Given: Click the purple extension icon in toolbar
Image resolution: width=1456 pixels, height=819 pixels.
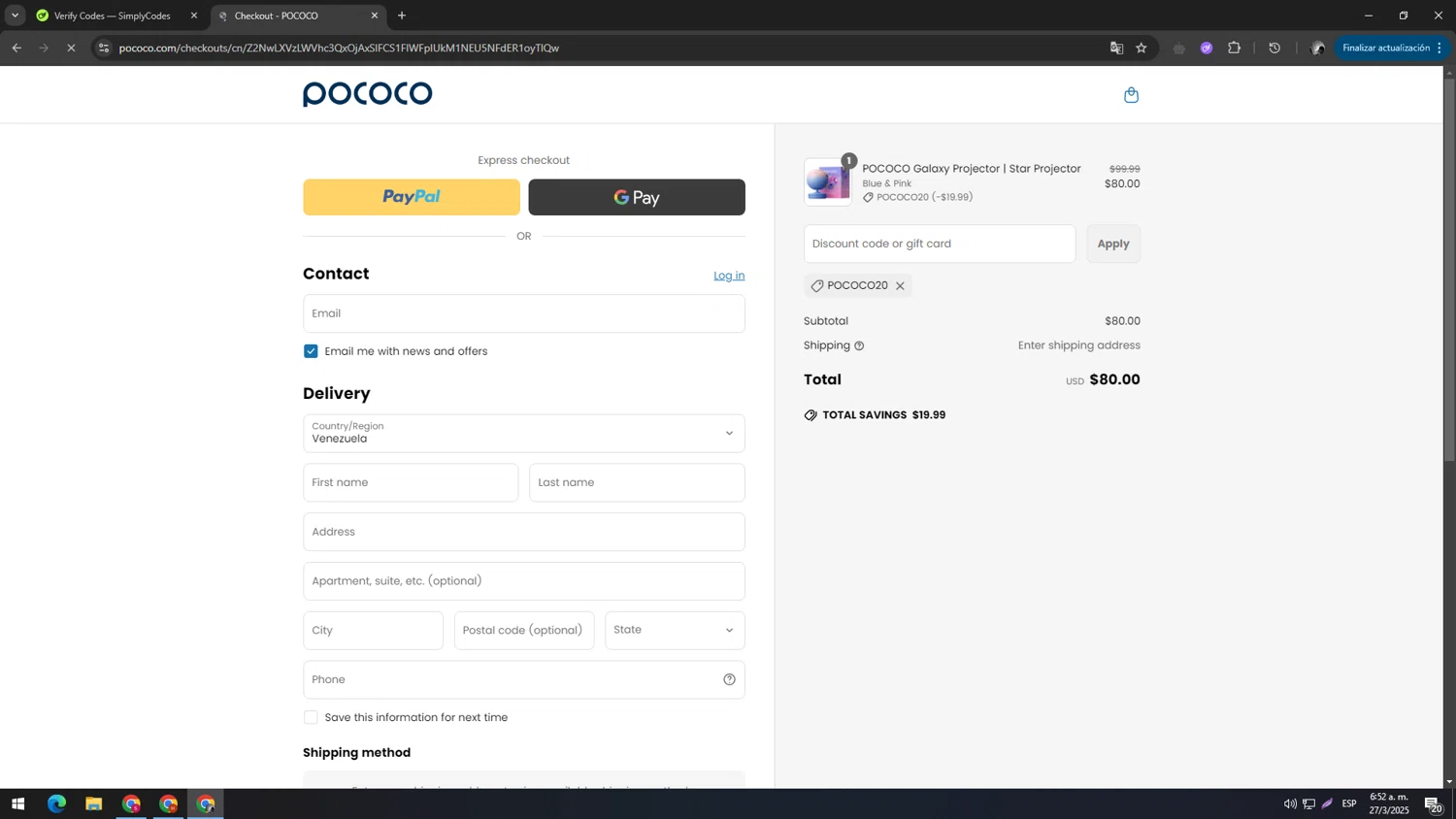Looking at the screenshot, I should pos(1207,48).
